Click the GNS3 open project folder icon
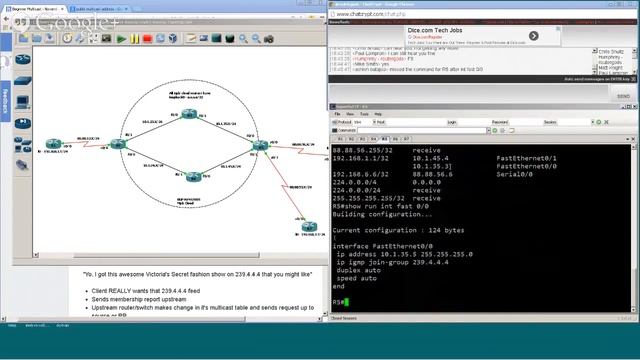This screenshot has height=360, width=640. tap(37, 39)
